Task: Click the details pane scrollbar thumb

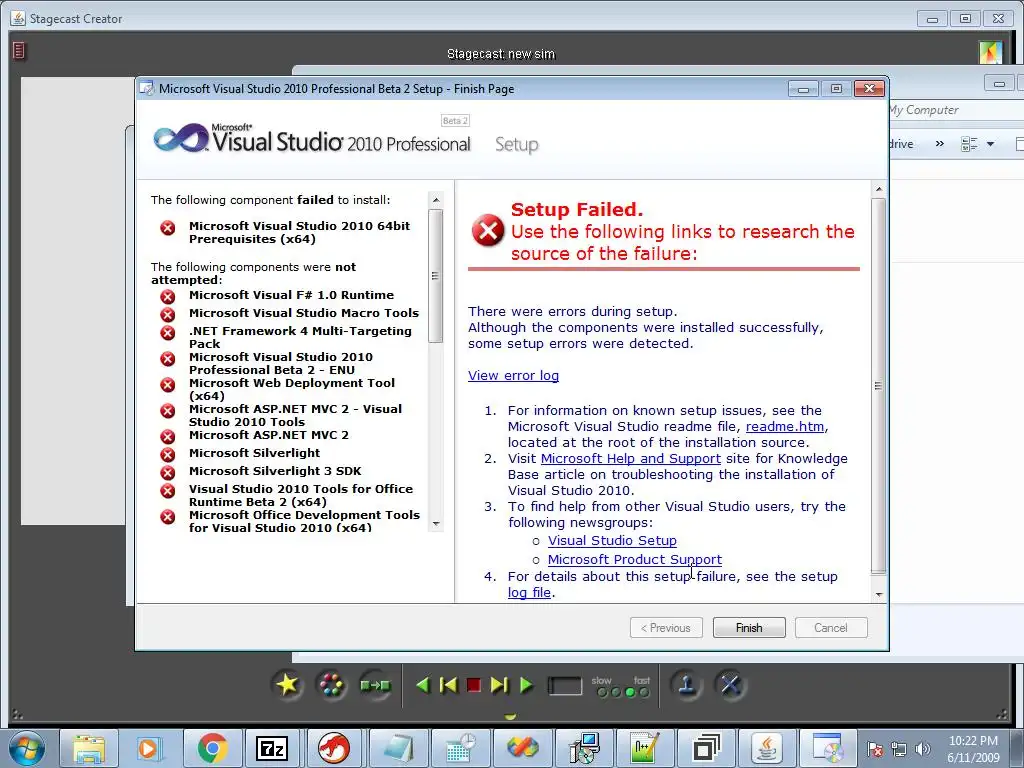Action: point(878,385)
